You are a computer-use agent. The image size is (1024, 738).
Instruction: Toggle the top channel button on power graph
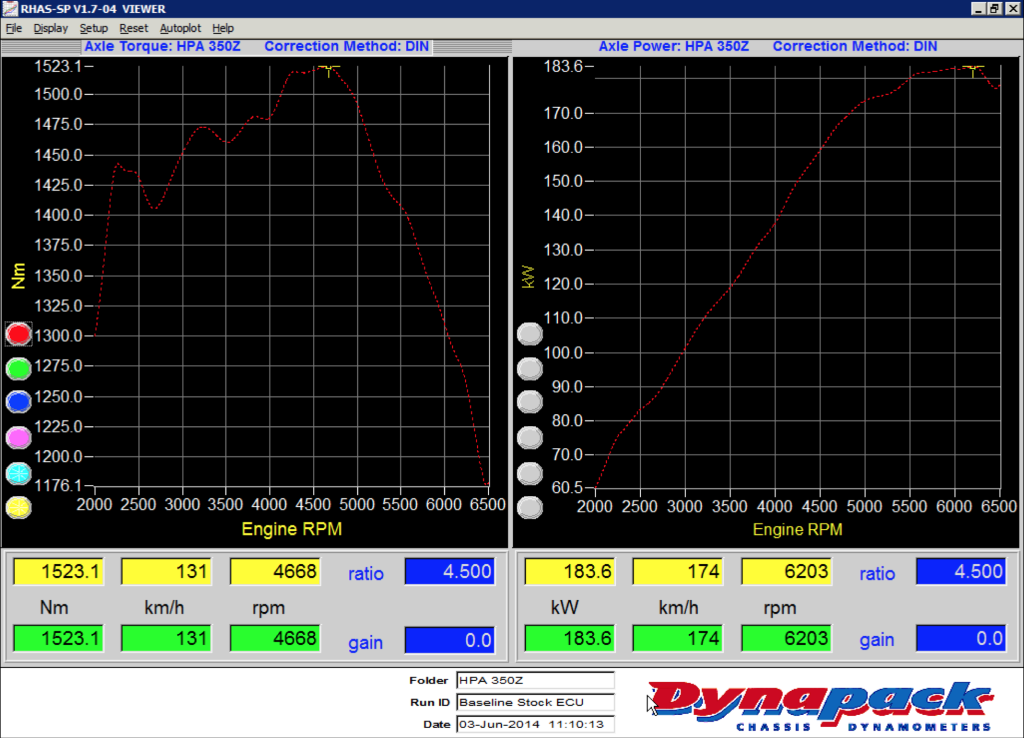click(530, 333)
